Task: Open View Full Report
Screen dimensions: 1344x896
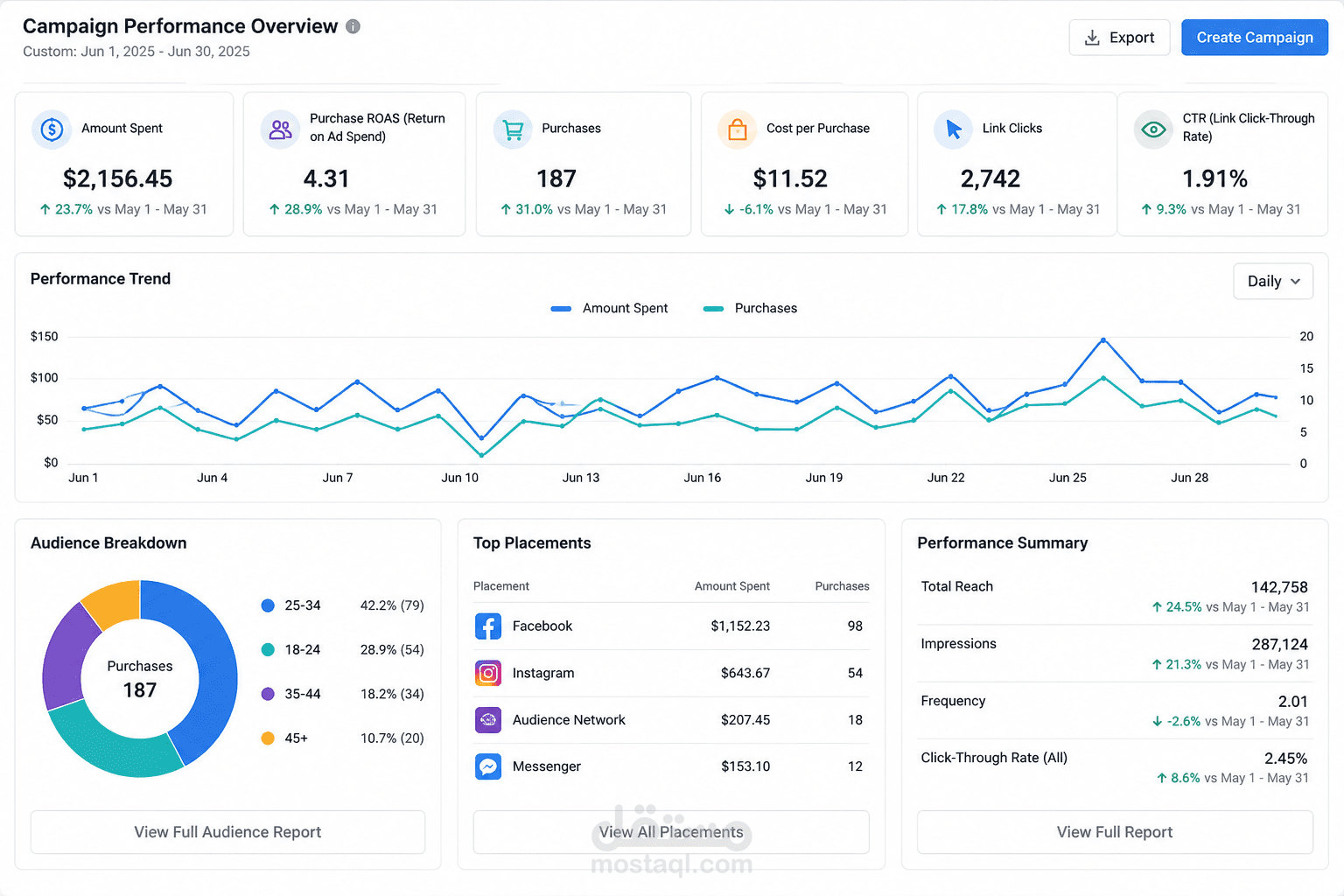Action: click(1115, 832)
